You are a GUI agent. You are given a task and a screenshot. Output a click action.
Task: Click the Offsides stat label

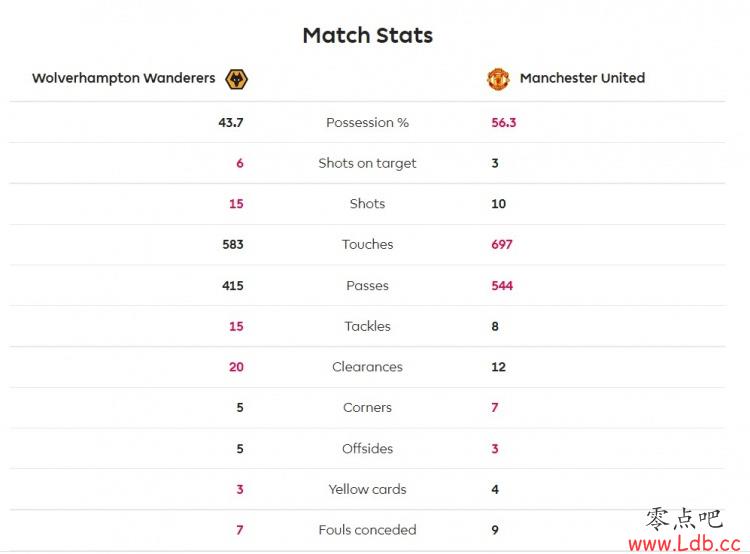tap(367, 449)
